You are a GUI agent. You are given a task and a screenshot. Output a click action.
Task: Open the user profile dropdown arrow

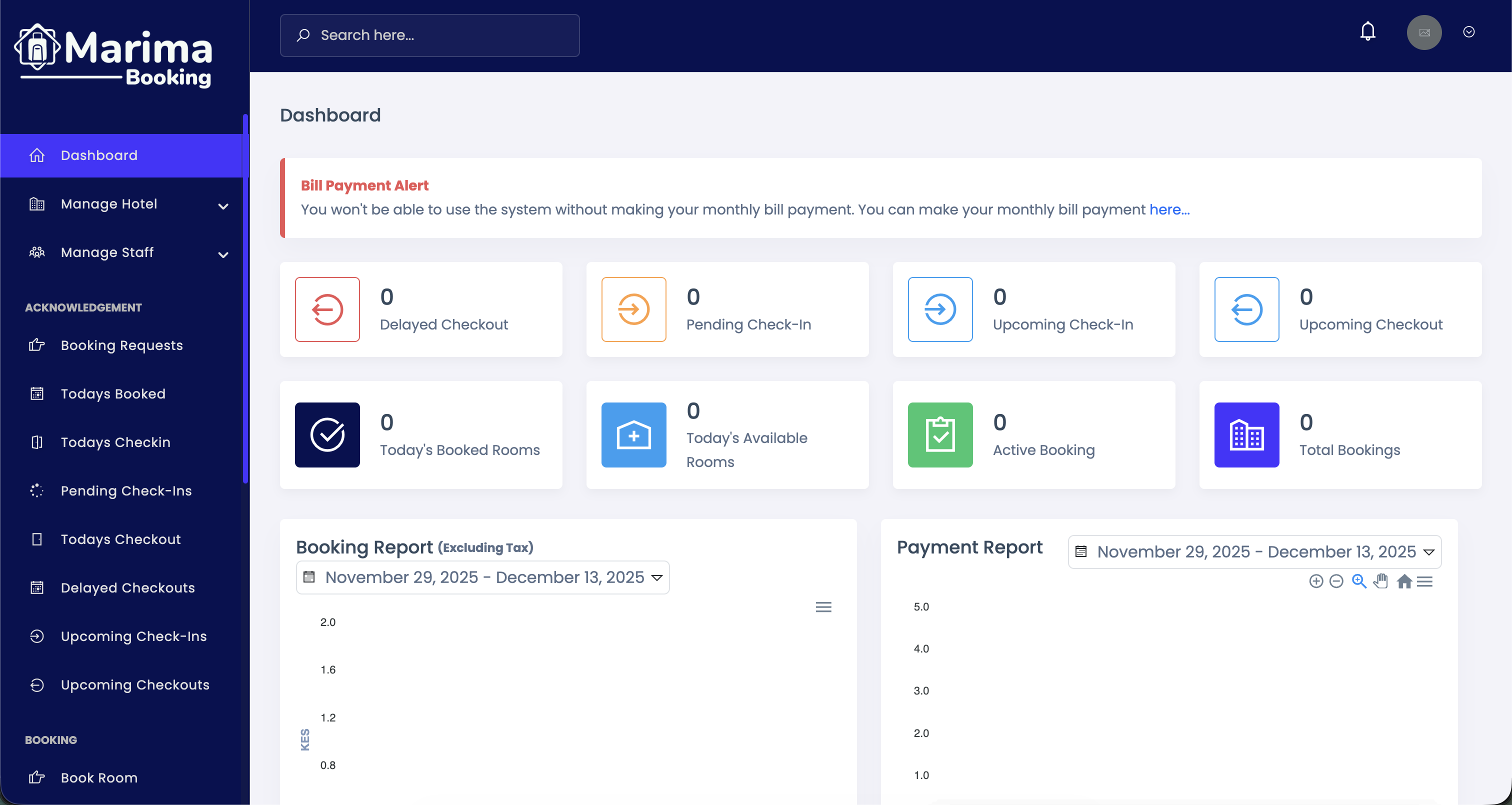click(1468, 32)
